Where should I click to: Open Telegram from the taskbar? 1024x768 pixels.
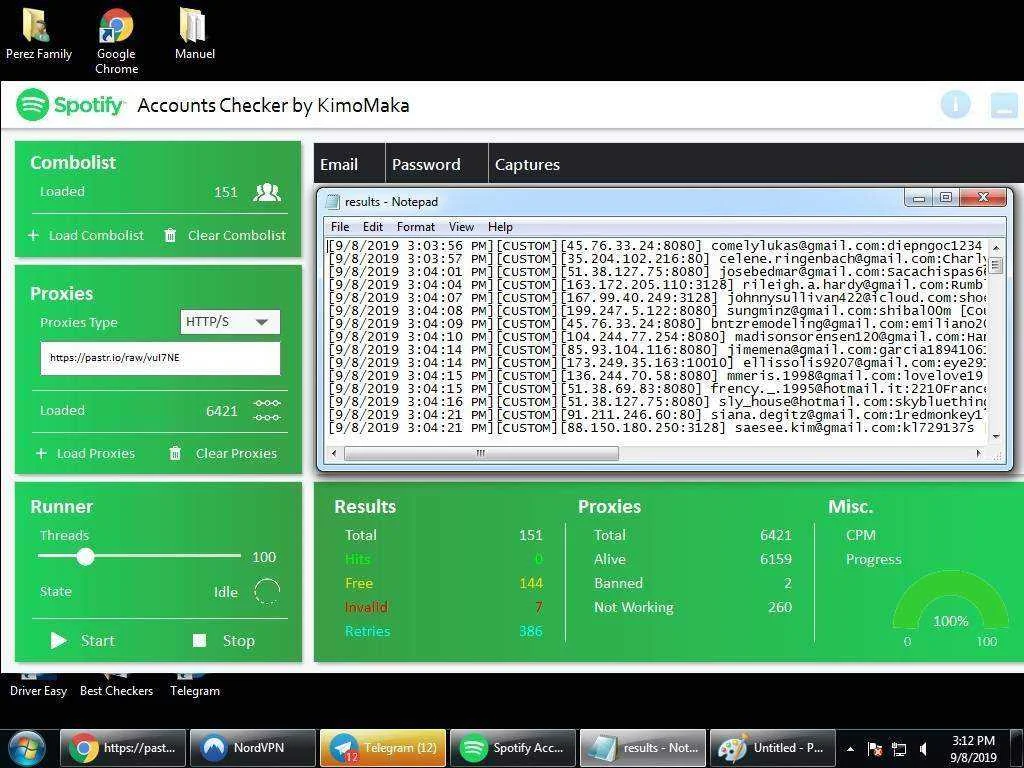[x=383, y=748]
